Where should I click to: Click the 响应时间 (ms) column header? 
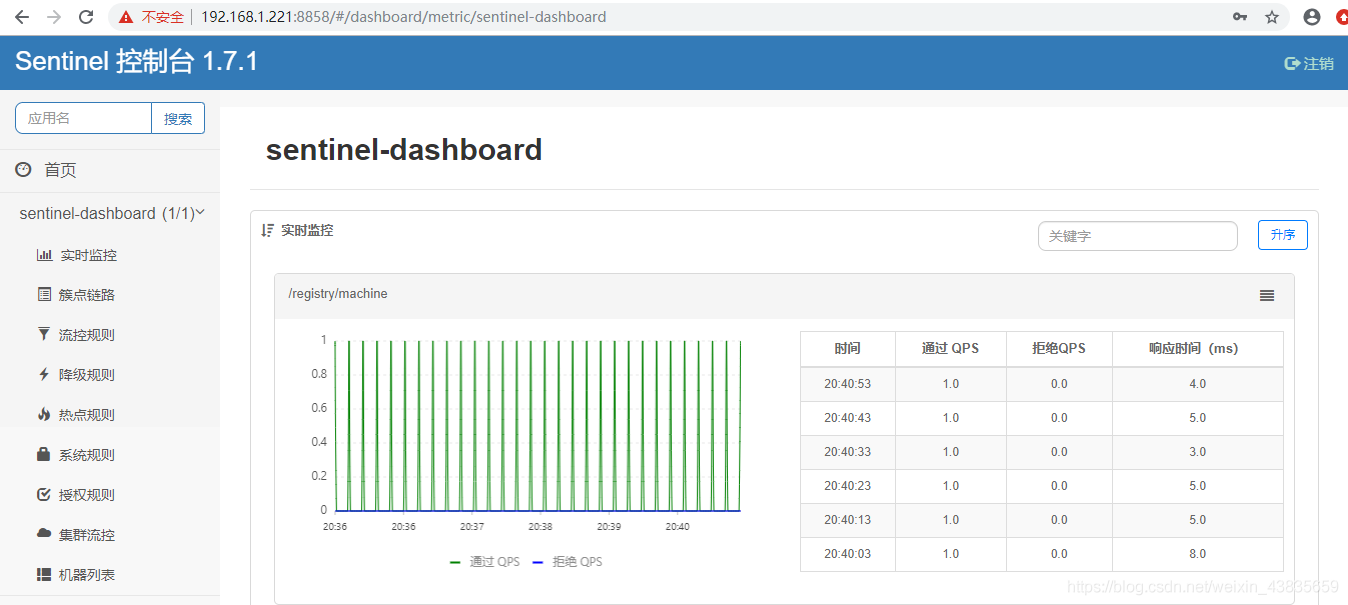click(1198, 349)
